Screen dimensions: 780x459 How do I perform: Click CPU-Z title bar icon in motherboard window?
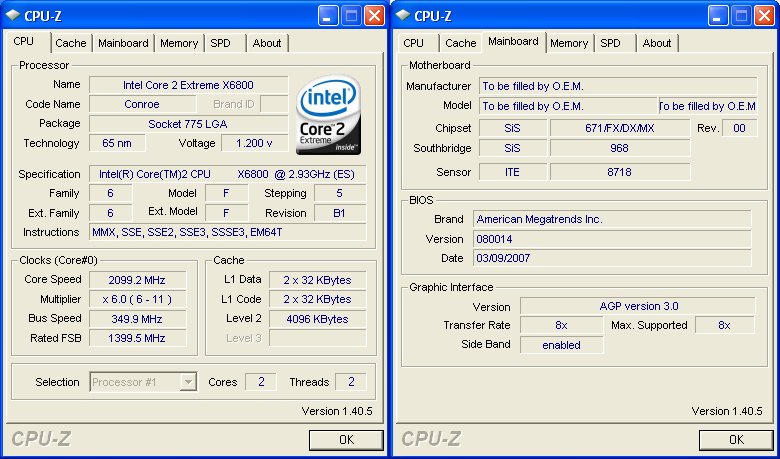pos(404,15)
